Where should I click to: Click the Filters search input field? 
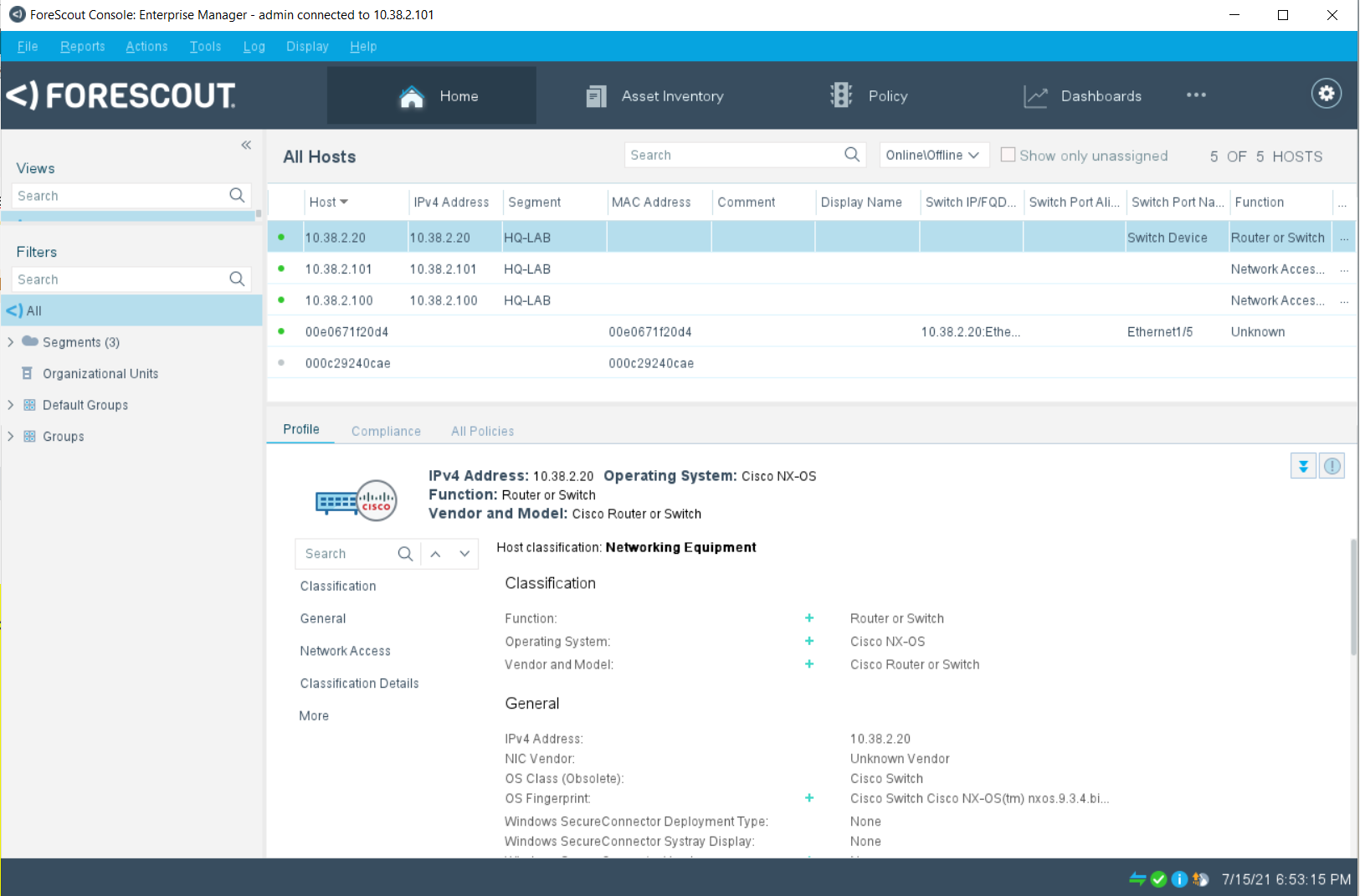pyautogui.click(x=121, y=279)
